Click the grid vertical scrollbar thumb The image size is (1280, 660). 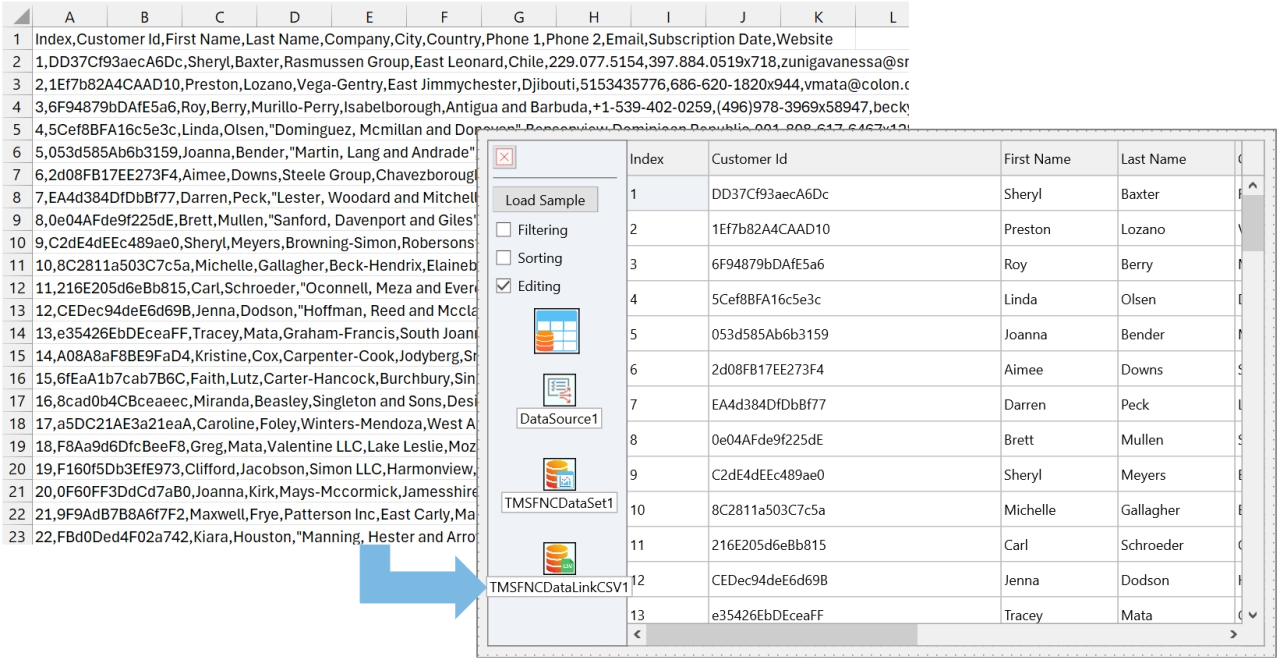[x=1253, y=222]
